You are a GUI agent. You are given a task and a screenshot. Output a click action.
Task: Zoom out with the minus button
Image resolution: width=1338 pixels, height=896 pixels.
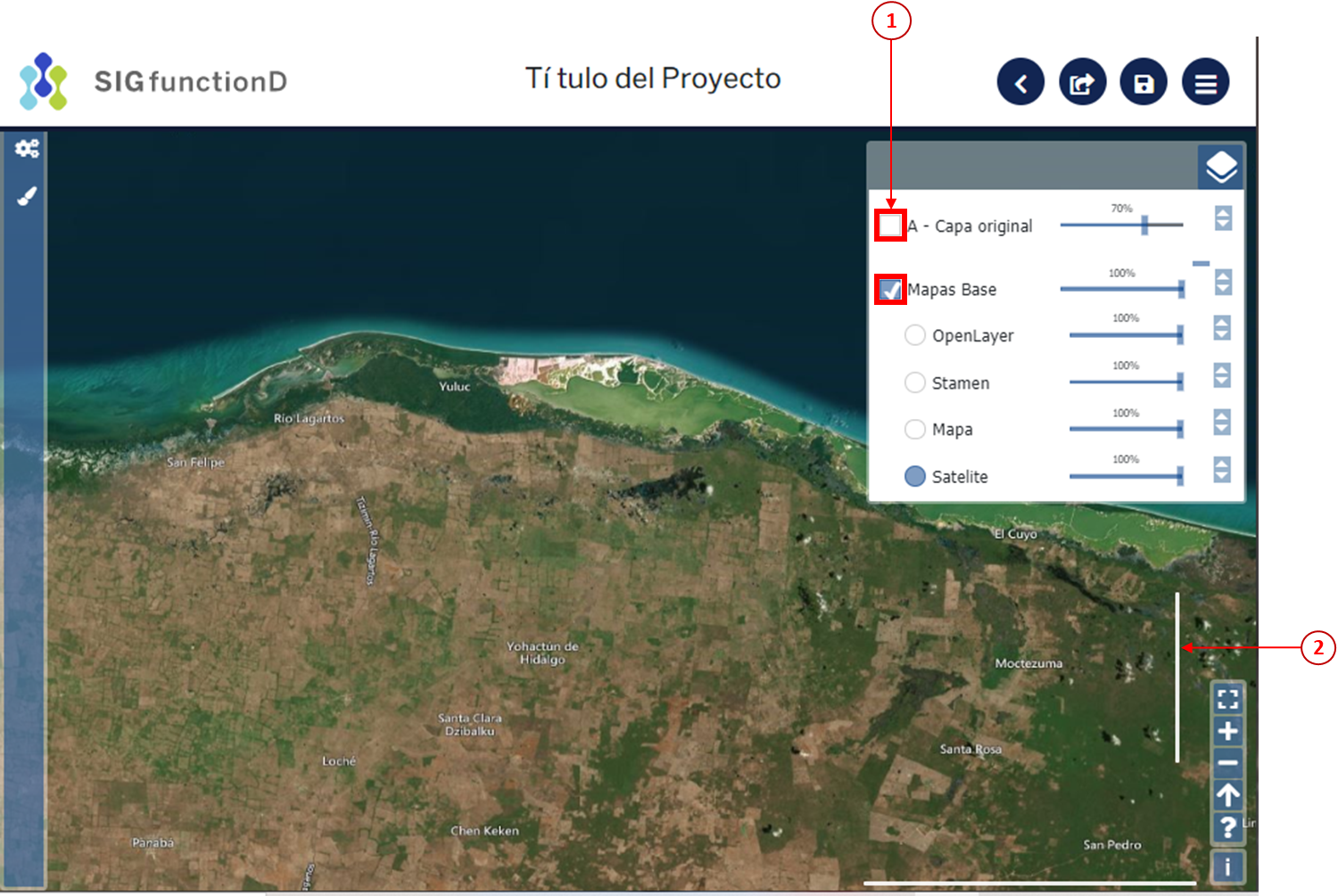tap(1227, 763)
